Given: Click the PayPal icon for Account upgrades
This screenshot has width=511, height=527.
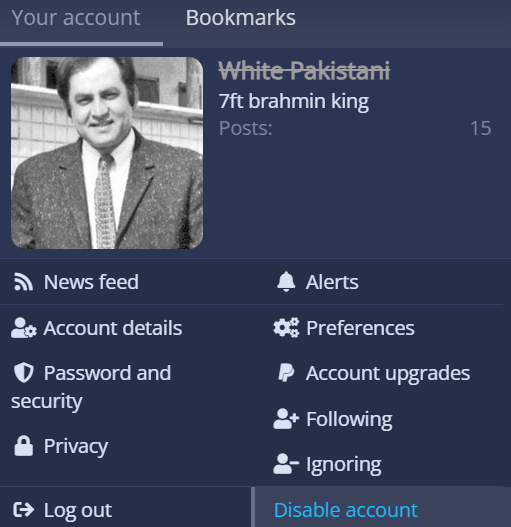Looking at the screenshot, I should pyautogui.click(x=286, y=373).
